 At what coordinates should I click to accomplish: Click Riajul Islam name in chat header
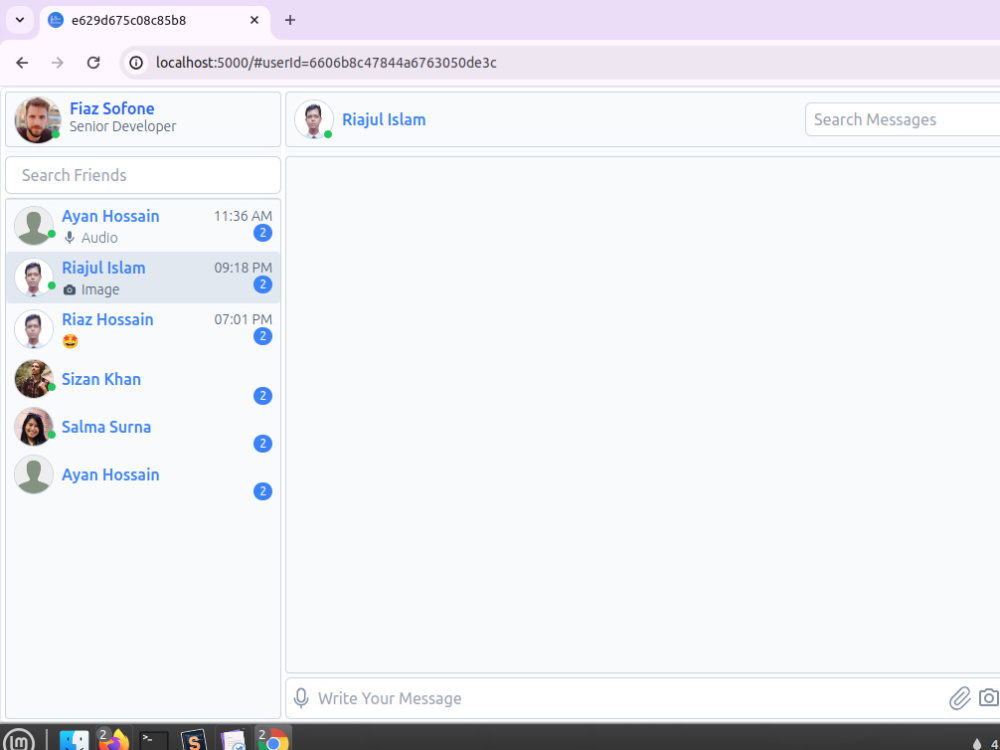[384, 120]
